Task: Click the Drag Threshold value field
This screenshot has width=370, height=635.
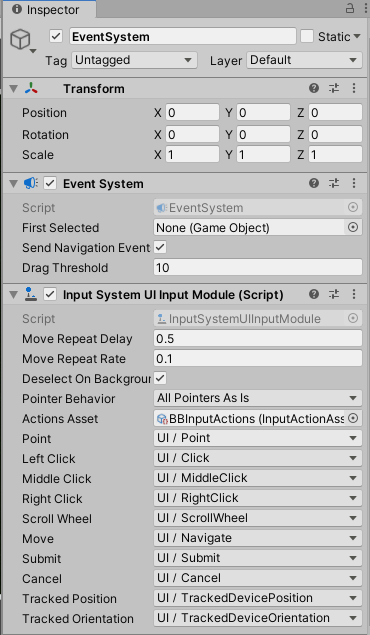Action: tap(258, 268)
